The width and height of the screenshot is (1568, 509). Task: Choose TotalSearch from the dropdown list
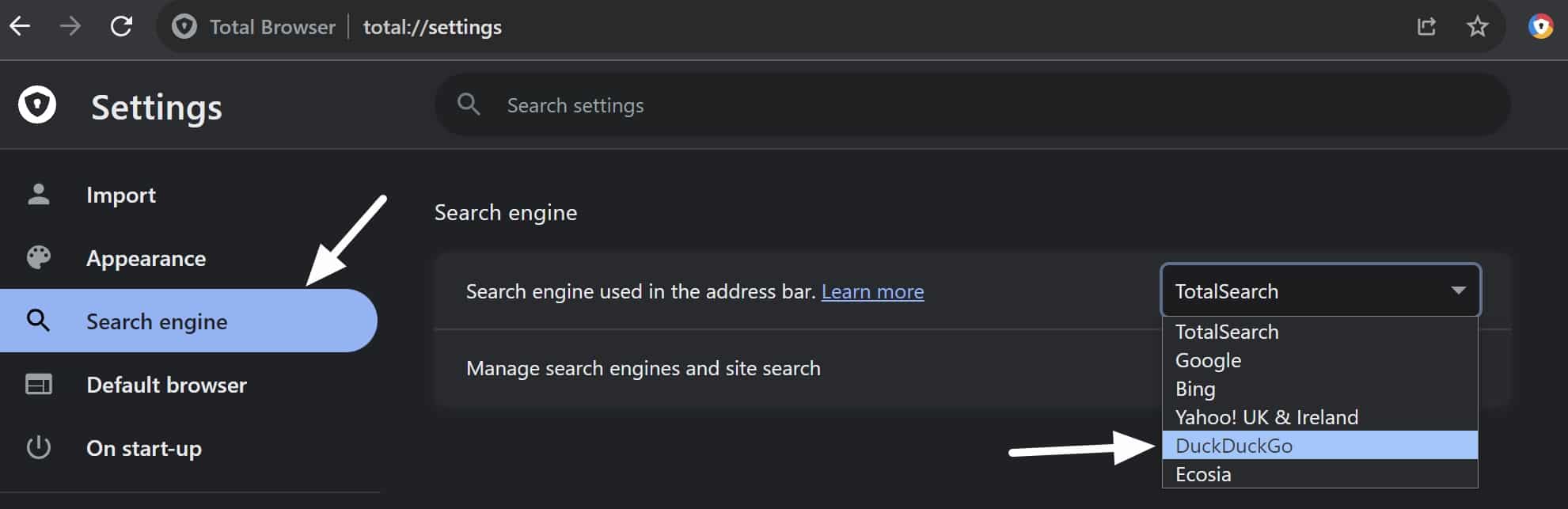[x=1319, y=332]
